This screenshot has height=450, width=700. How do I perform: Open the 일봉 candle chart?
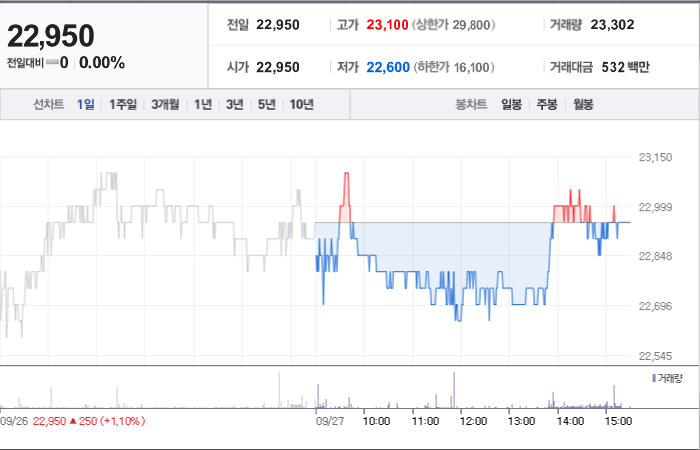coord(511,104)
